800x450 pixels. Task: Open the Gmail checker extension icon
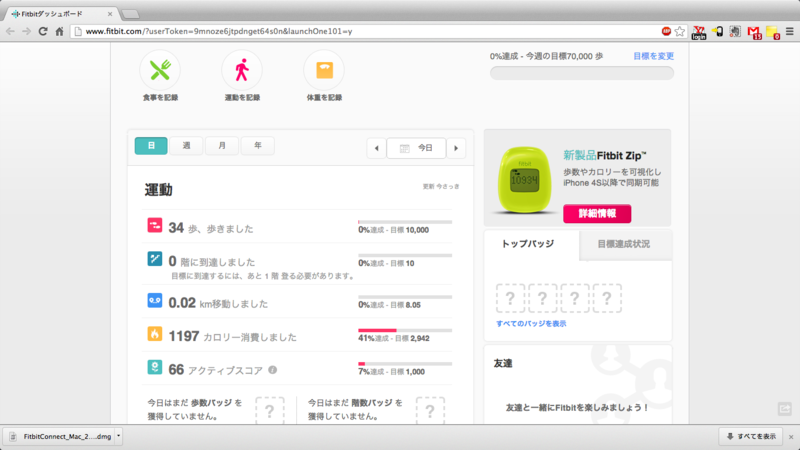754,33
